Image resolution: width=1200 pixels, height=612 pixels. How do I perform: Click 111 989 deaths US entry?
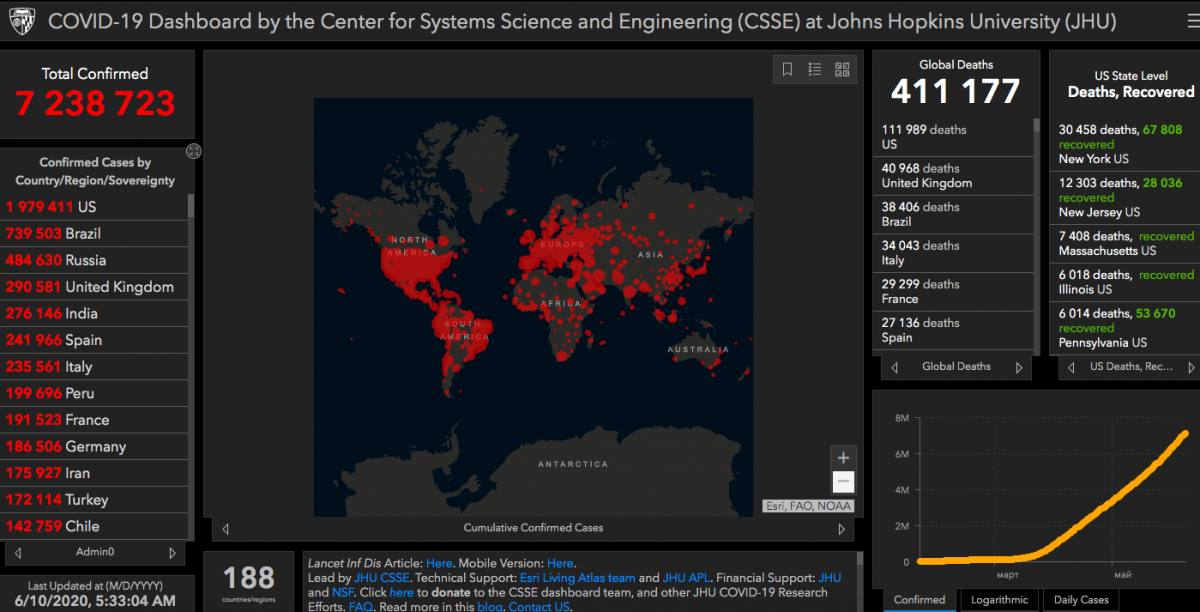pyautogui.click(x=953, y=137)
